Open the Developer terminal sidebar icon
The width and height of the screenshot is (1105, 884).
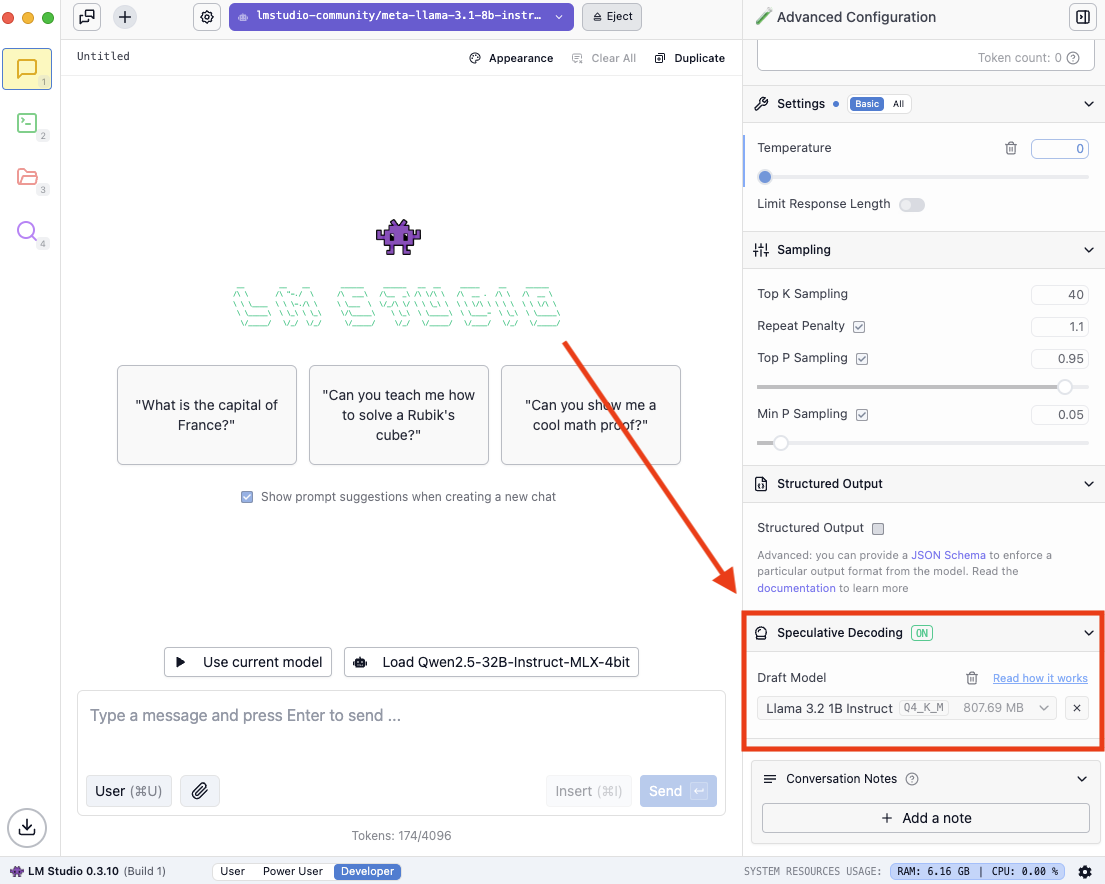(27, 123)
